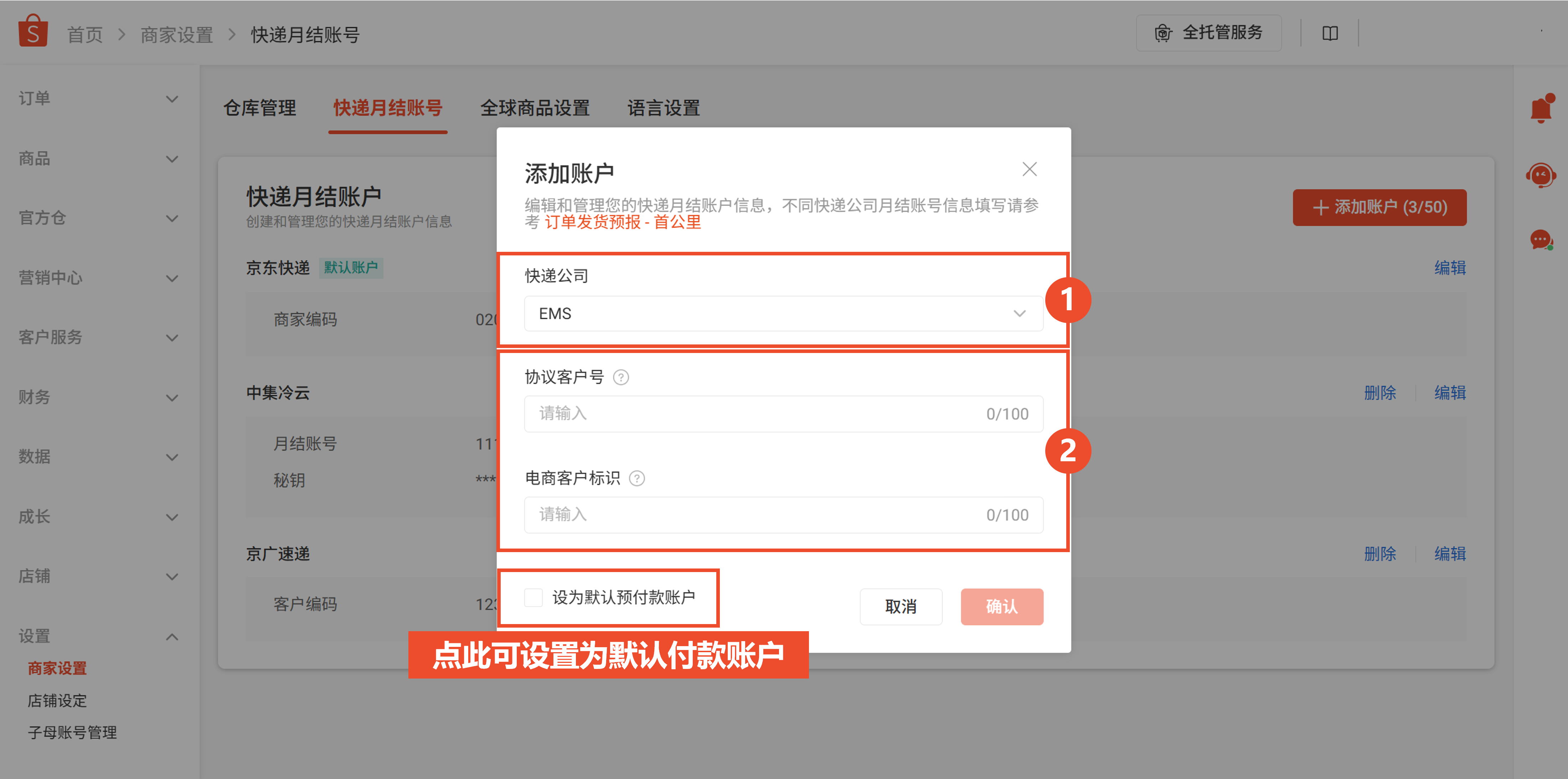Viewport: 1568px width, 779px height.
Task: Edit the 京东快递 account
Action: tap(1450, 268)
